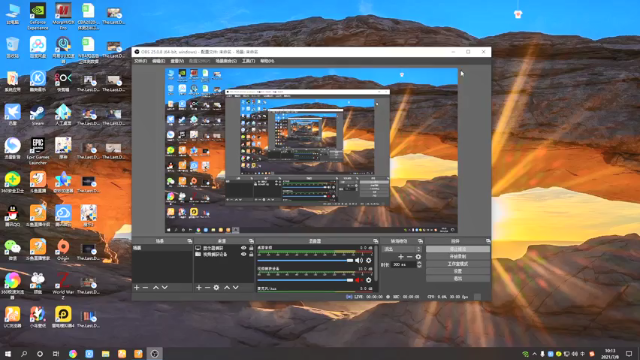
Task: Toggle visibility of the display capture source
Action: click(x=244, y=248)
